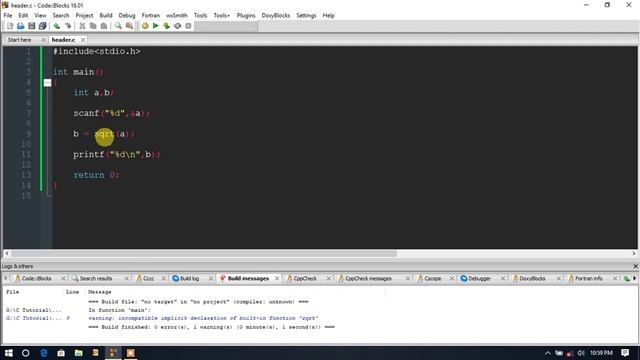Click the Windows Start button
This screenshot has width=640, height=360.
(x=9, y=353)
